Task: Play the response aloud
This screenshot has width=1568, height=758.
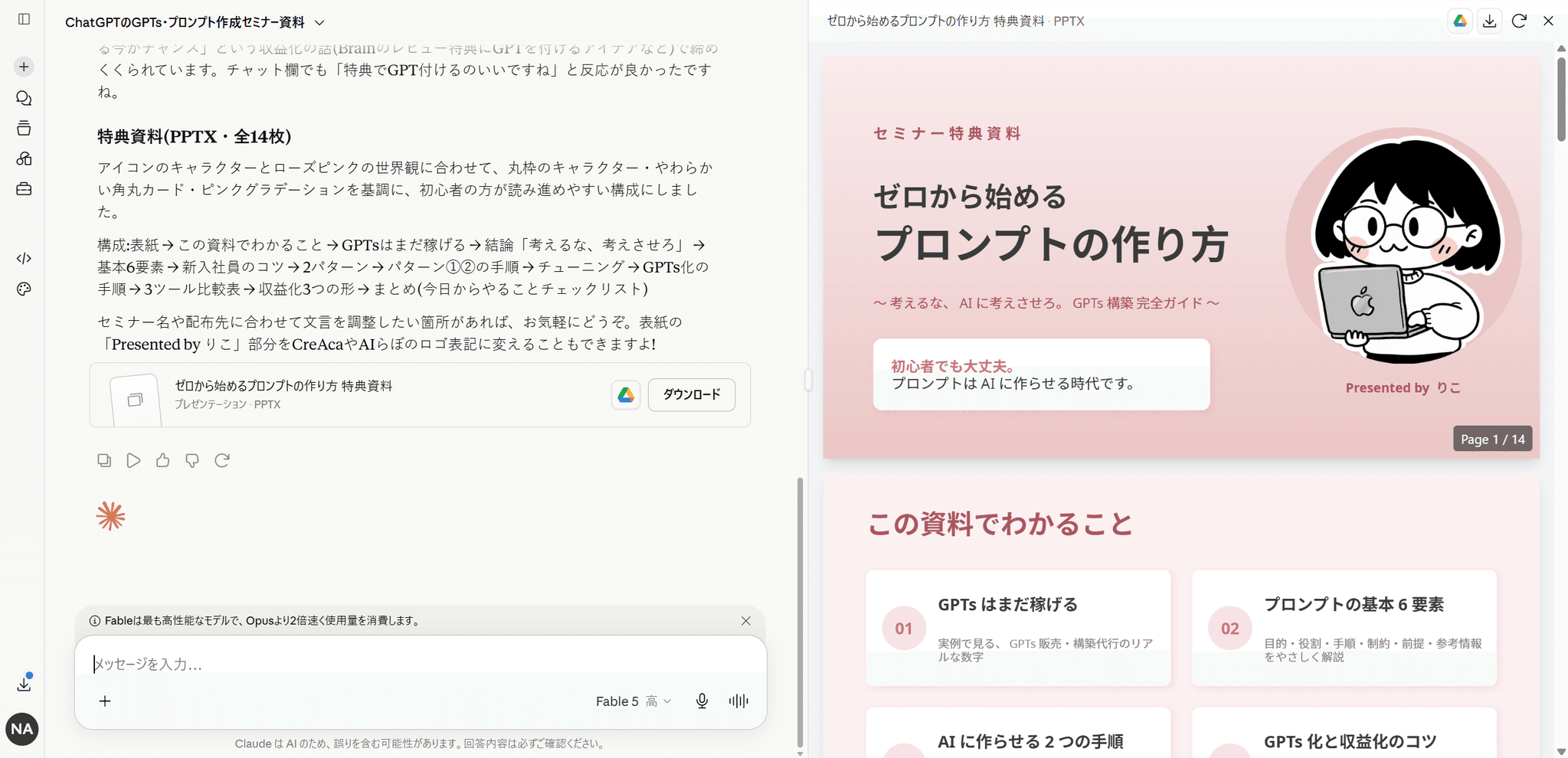Action: [x=133, y=460]
